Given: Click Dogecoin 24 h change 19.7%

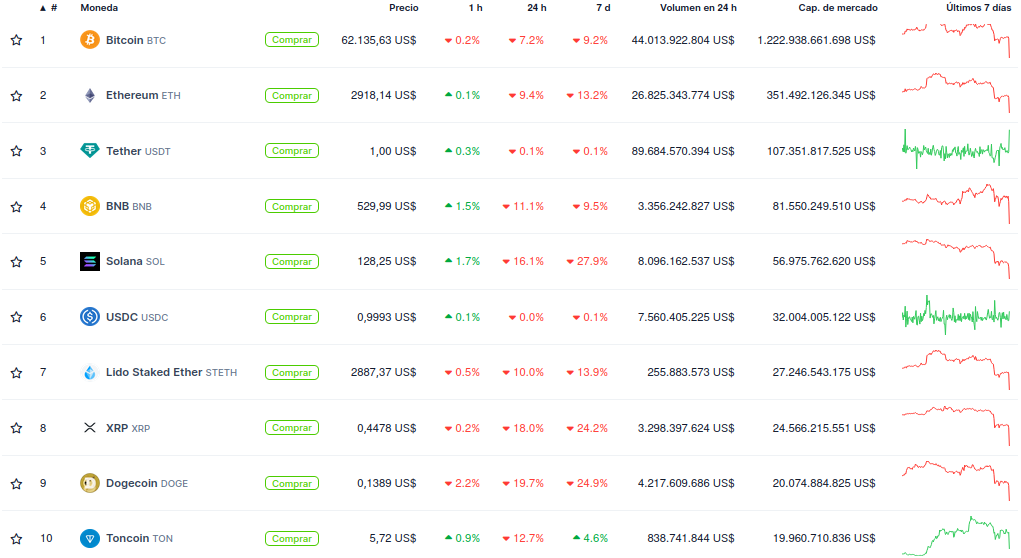Looking at the screenshot, I should coord(524,483).
